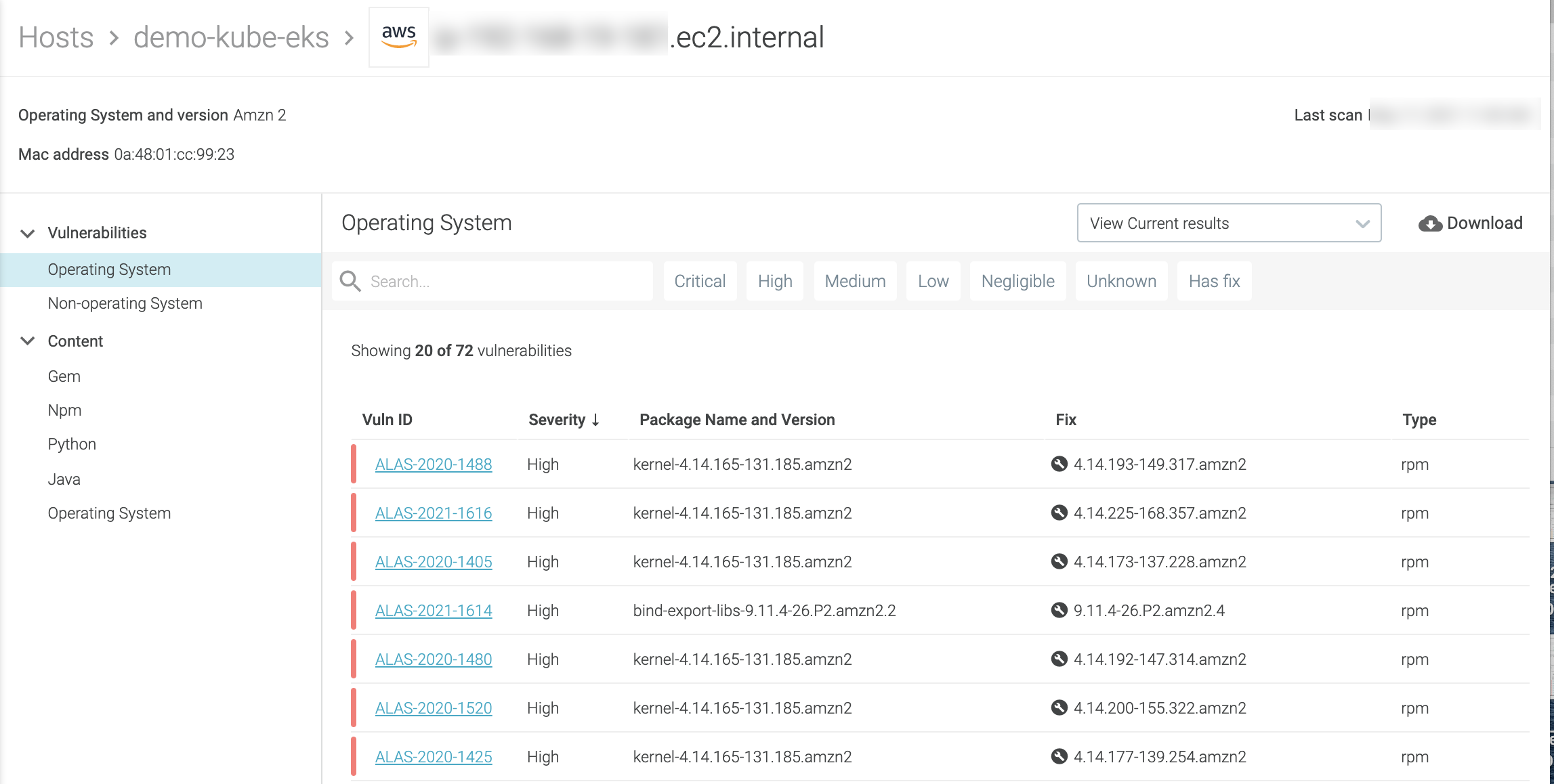Click fix wrench icon for ALAS-2020-1520

1059,707
